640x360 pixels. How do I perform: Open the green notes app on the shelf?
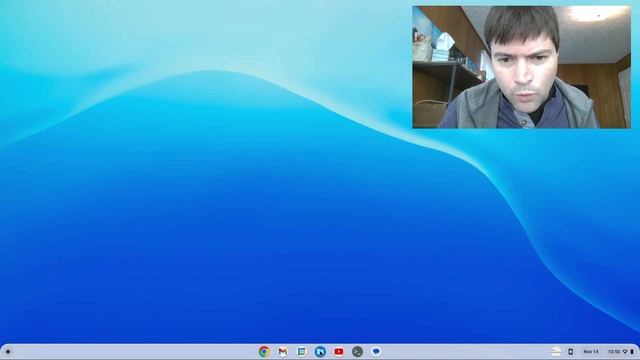pyautogui.click(x=302, y=351)
